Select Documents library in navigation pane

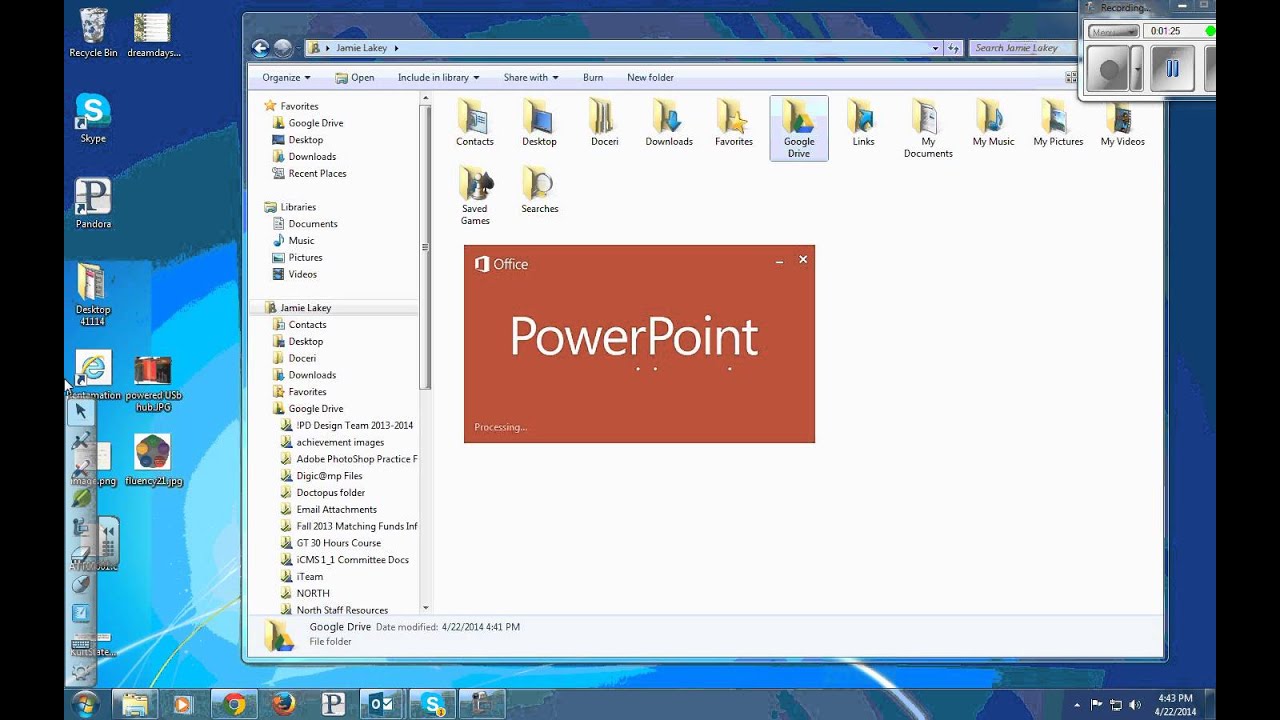pyautogui.click(x=312, y=224)
